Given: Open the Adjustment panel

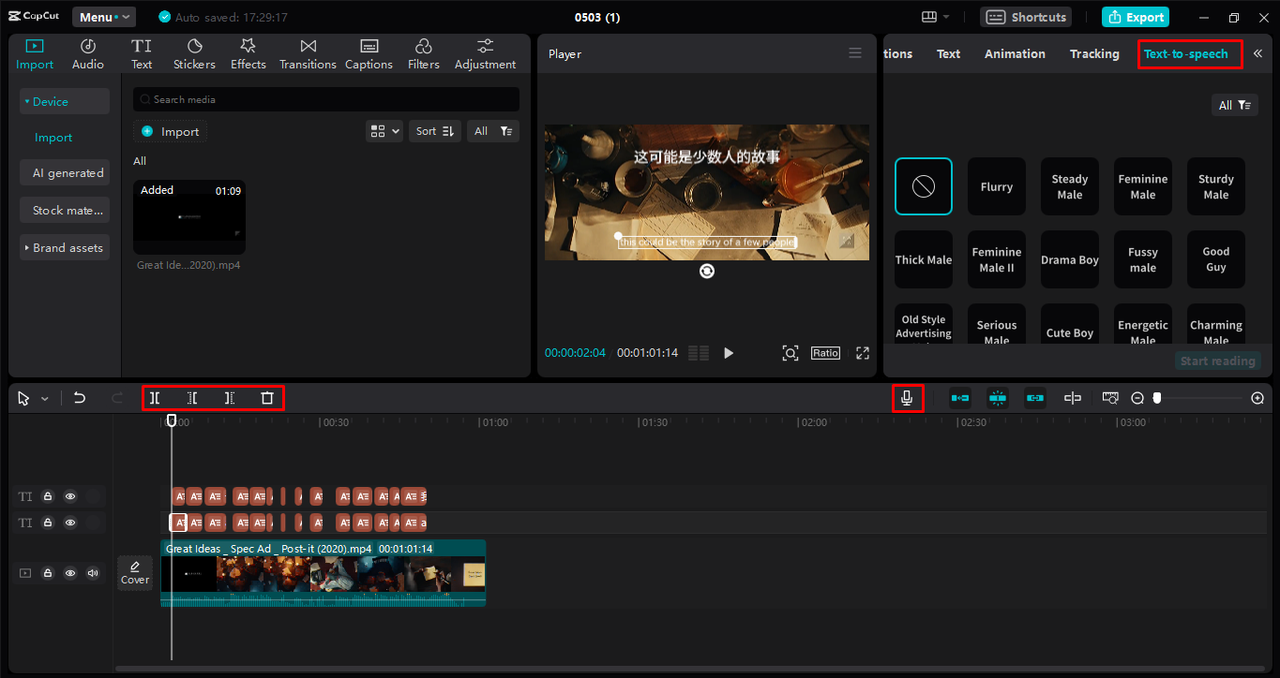Looking at the screenshot, I should click(x=485, y=54).
